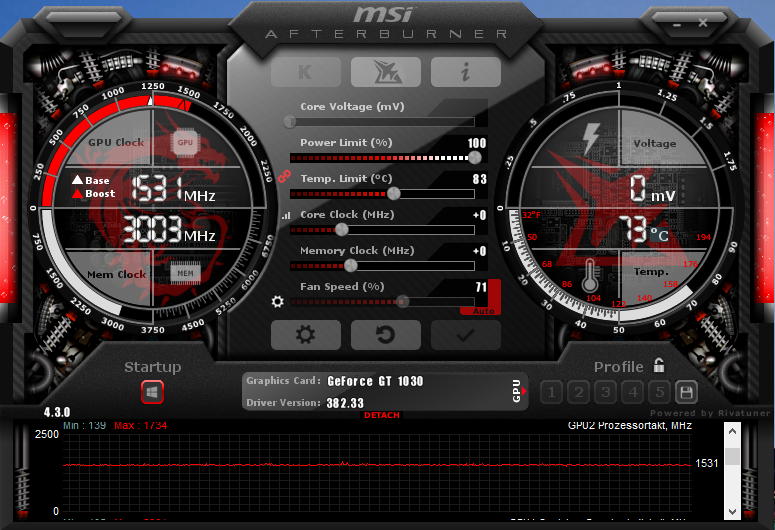
Task: Click the Core Clock slider handle
Action: click(342, 229)
